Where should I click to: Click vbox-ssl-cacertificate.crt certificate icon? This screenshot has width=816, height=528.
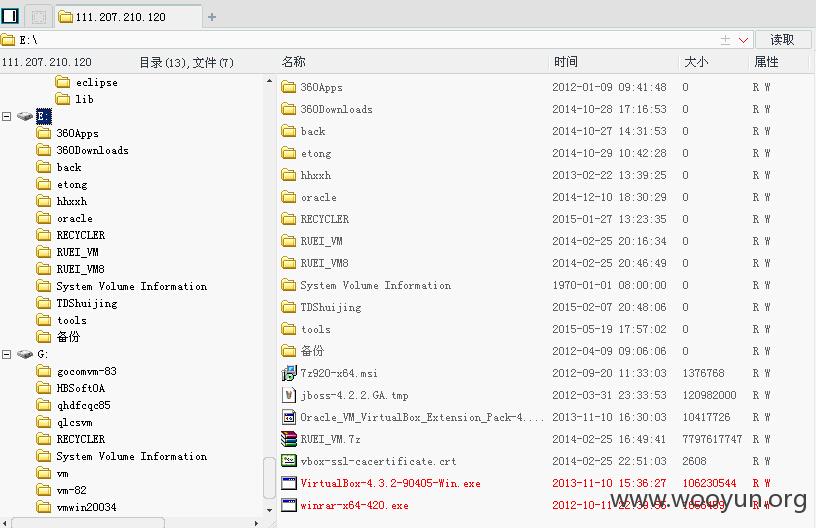289,461
